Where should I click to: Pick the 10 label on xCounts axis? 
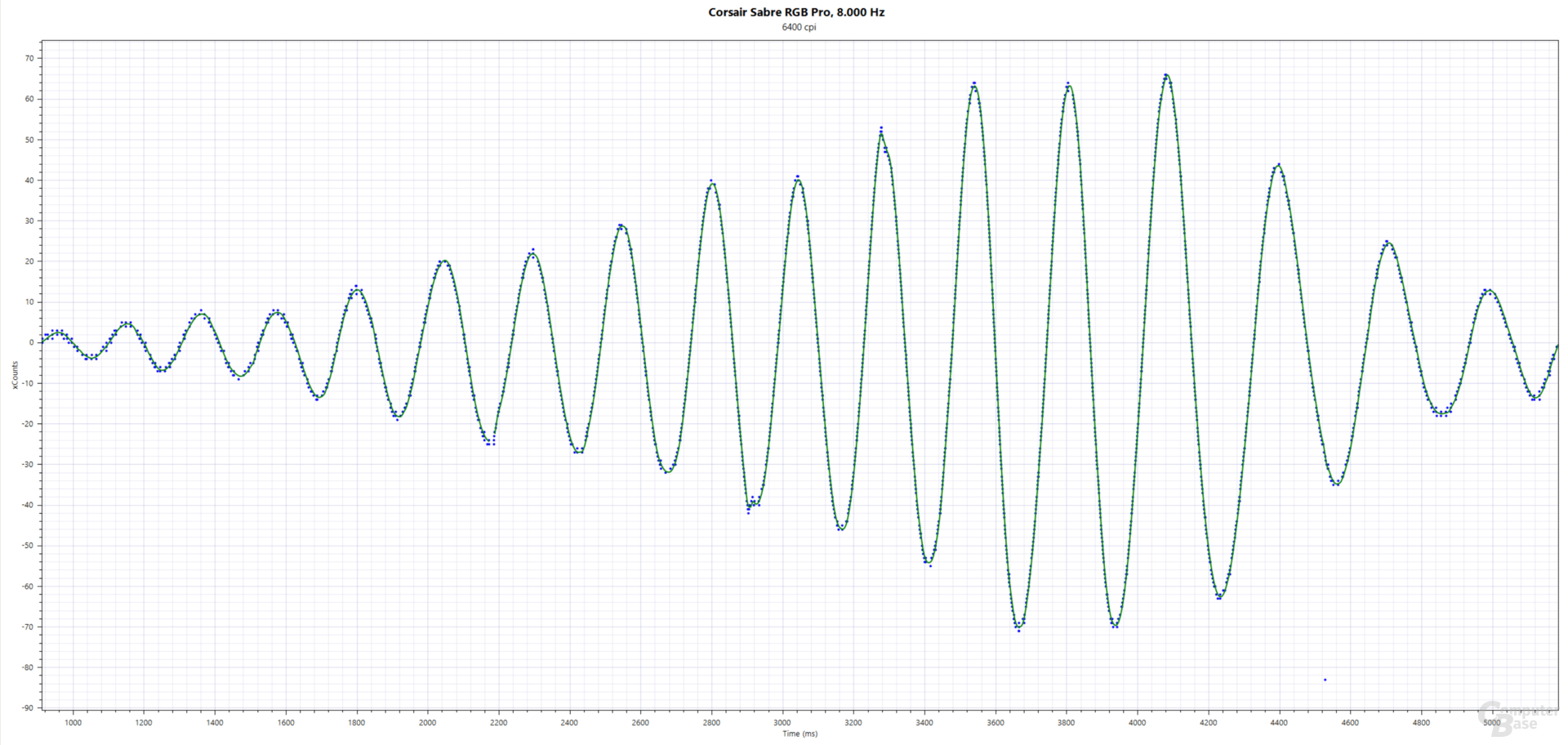coord(29,302)
